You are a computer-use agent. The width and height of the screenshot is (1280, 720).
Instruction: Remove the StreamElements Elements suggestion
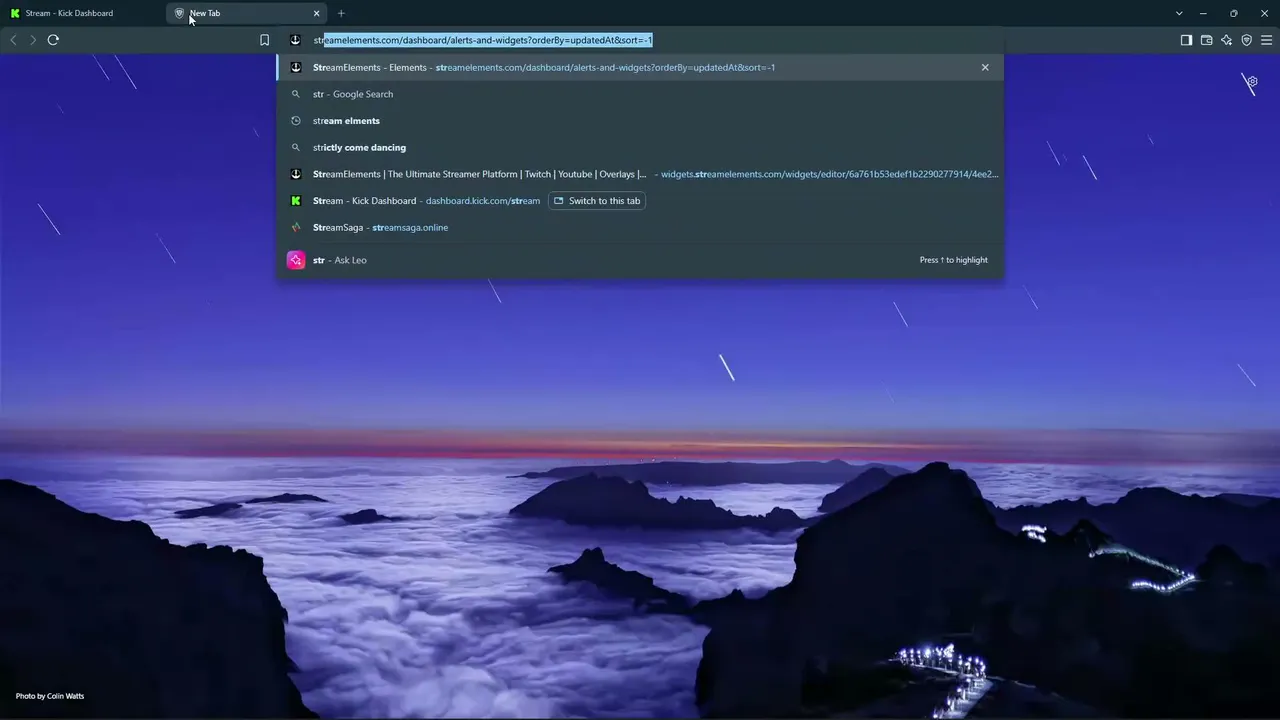(985, 67)
